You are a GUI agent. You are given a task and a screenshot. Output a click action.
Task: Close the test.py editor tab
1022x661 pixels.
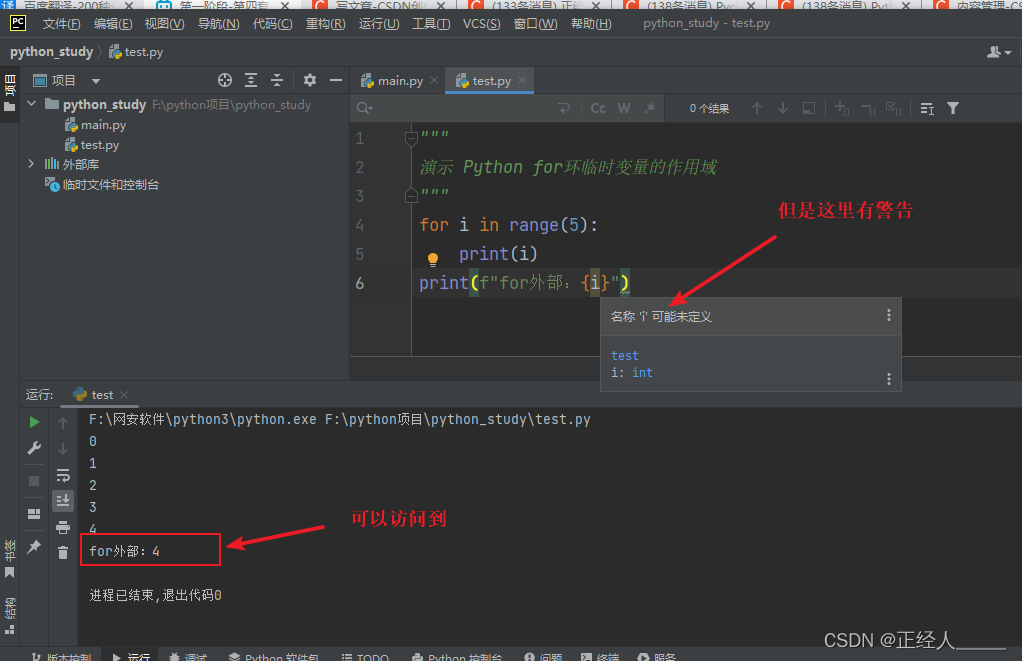pos(522,80)
